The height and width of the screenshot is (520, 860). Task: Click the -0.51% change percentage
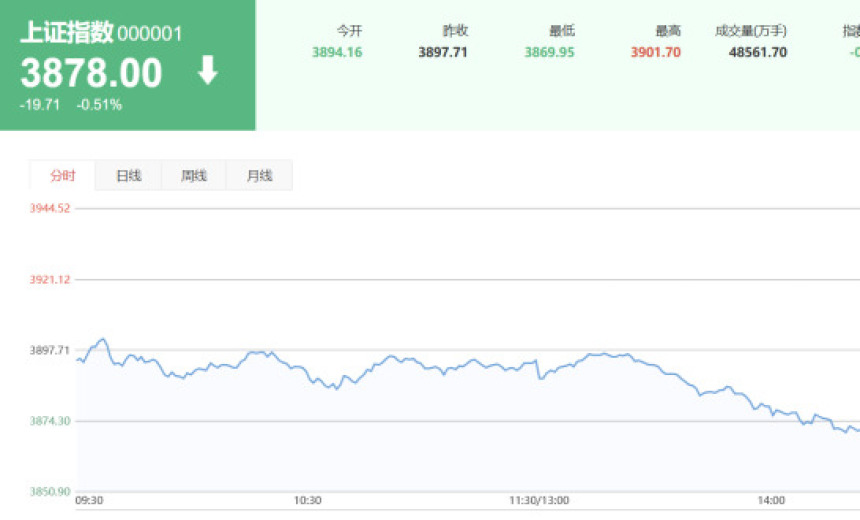(x=99, y=104)
